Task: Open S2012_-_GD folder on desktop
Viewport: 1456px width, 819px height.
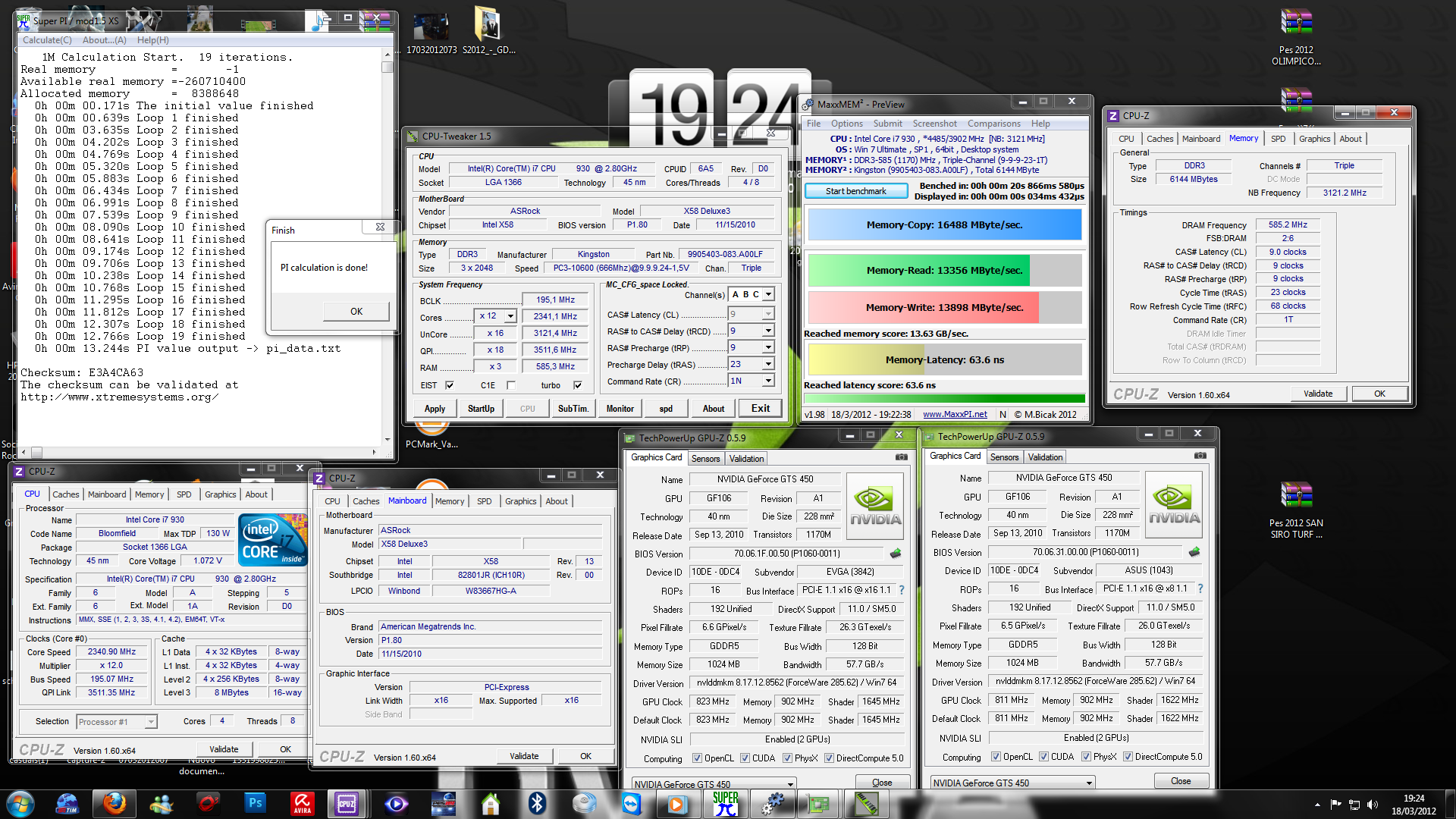Action: pos(488,30)
